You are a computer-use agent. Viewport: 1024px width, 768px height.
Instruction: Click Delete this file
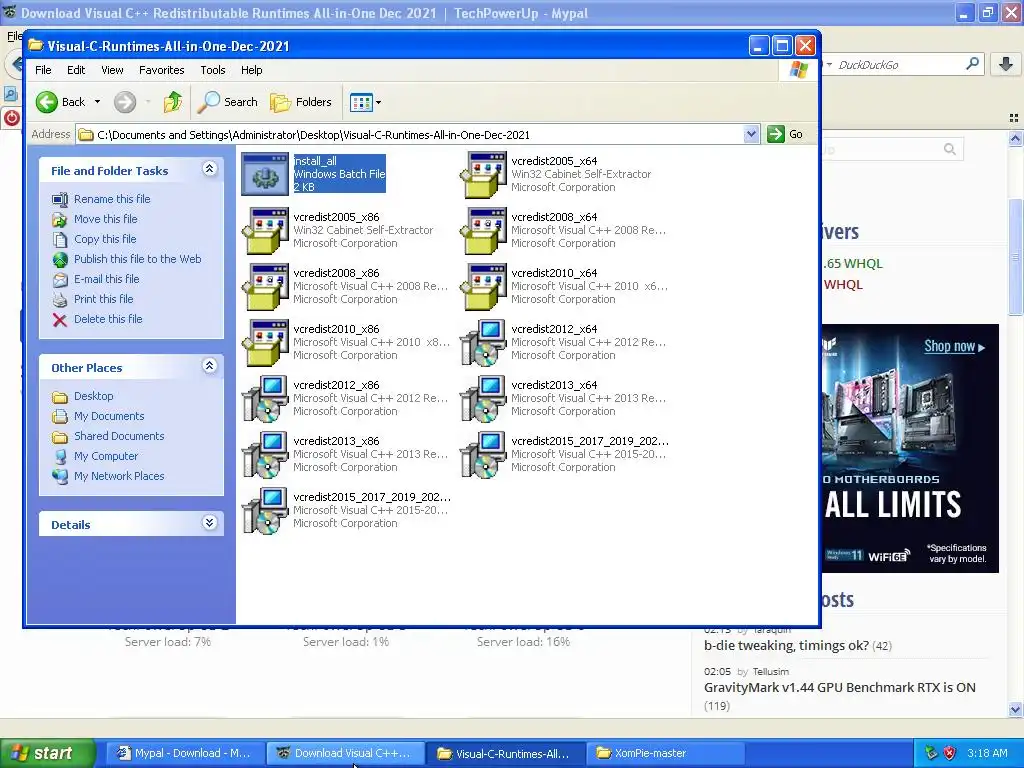108,319
